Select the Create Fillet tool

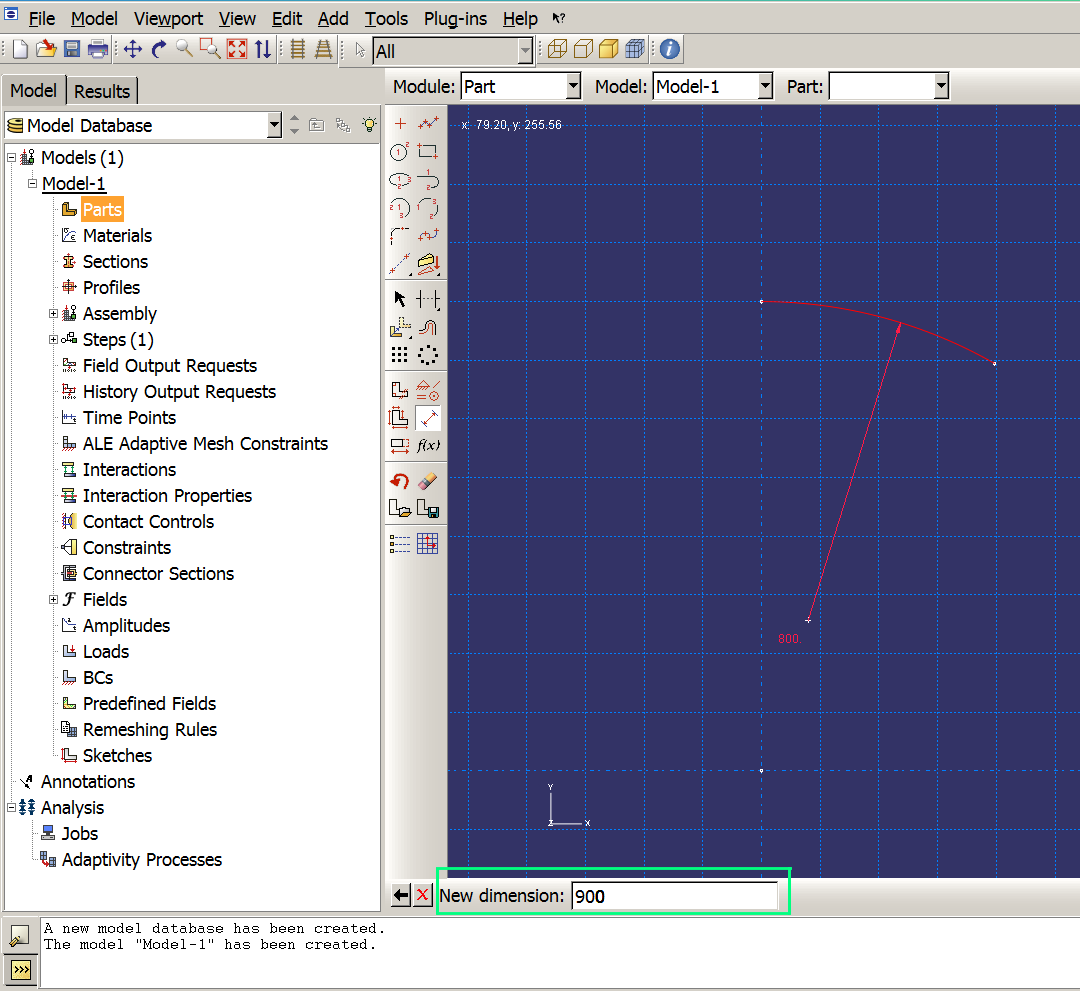(399, 236)
